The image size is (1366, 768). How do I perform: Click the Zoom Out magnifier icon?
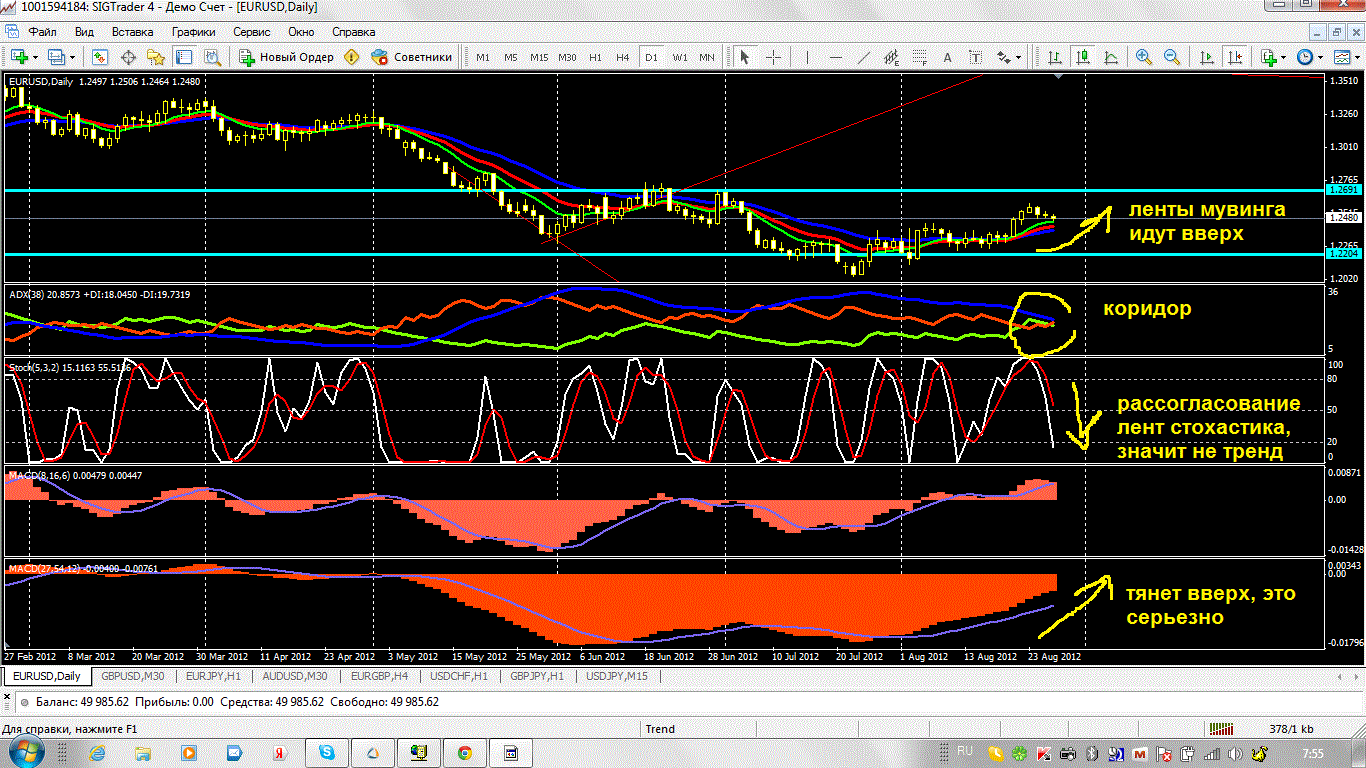pos(1170,57)
